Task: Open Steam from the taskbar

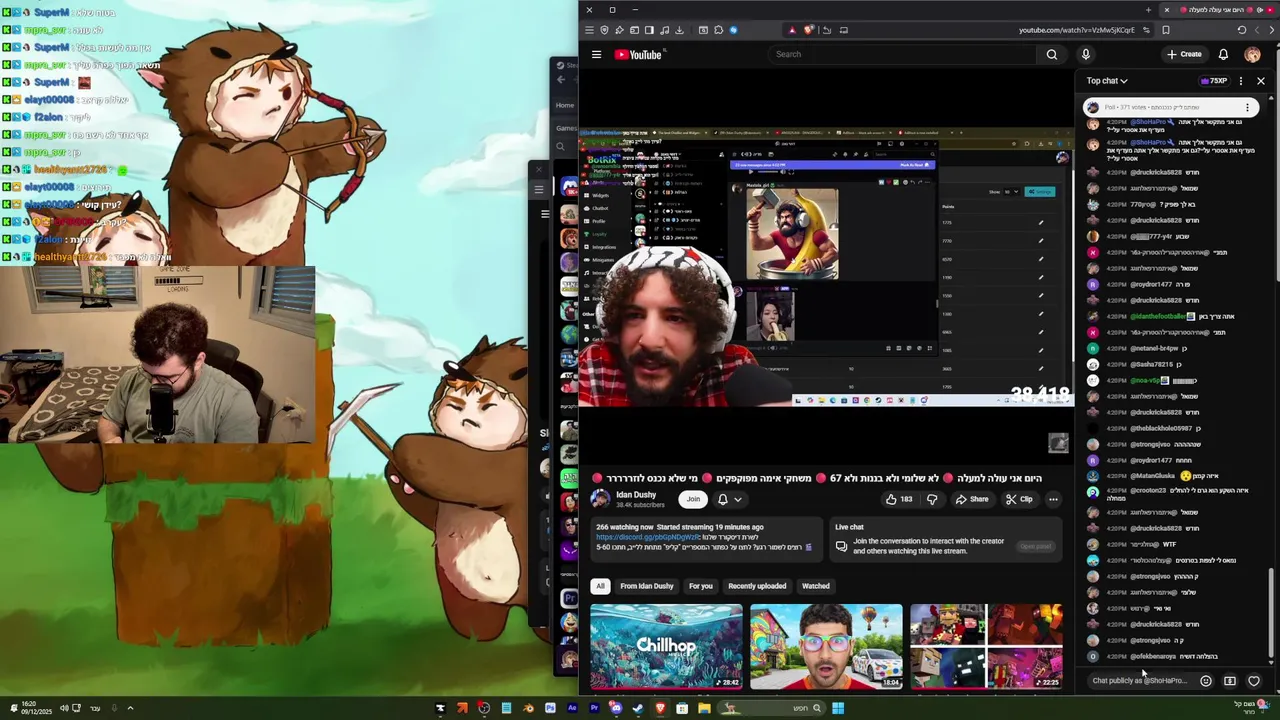Action: click(x=638, y=708)
